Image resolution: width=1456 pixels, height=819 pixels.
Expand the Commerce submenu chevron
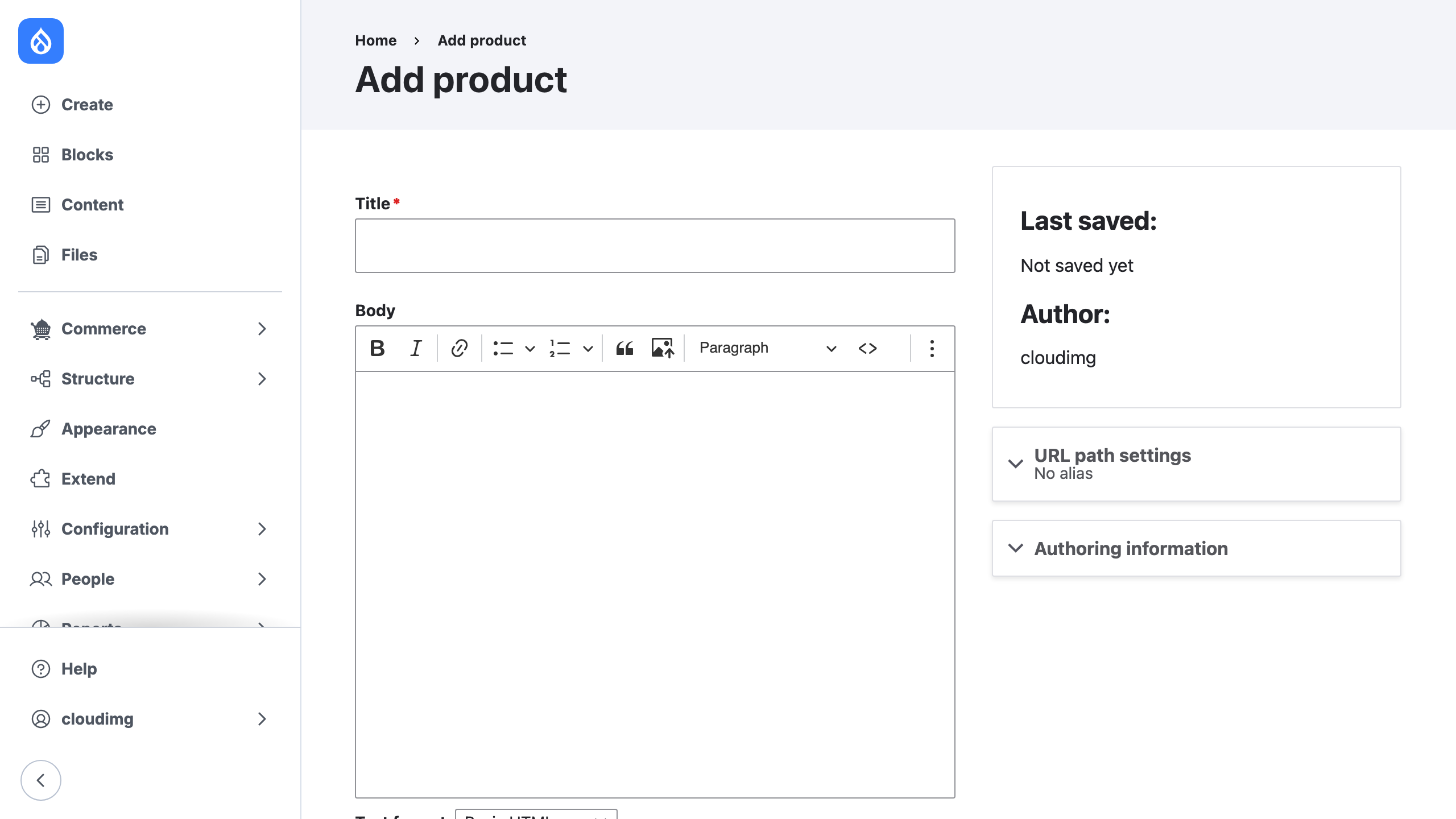(x=262, y=329)
